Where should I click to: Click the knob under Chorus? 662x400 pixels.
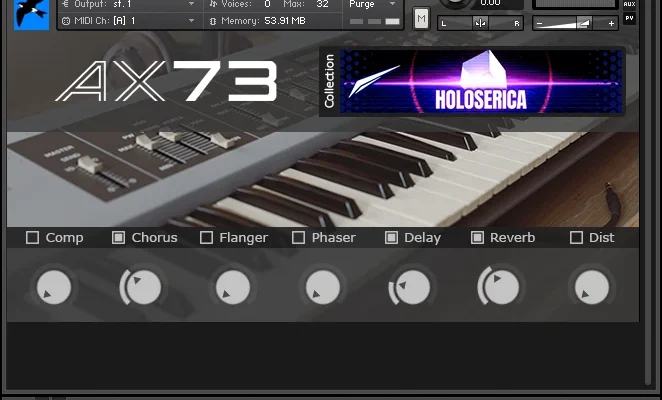143,288
